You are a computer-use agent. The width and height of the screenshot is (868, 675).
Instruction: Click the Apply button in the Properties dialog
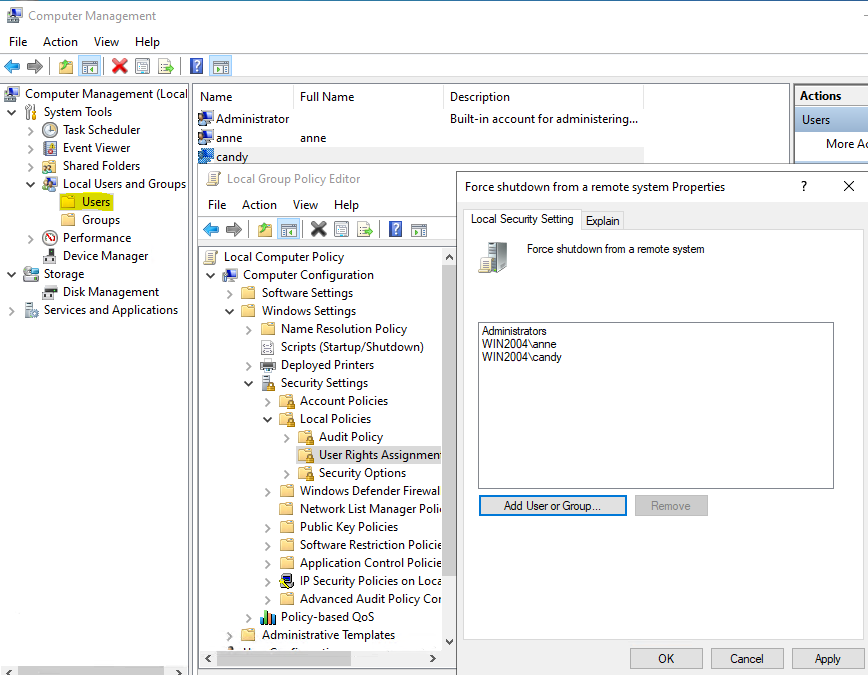click(x=827, y=658)
